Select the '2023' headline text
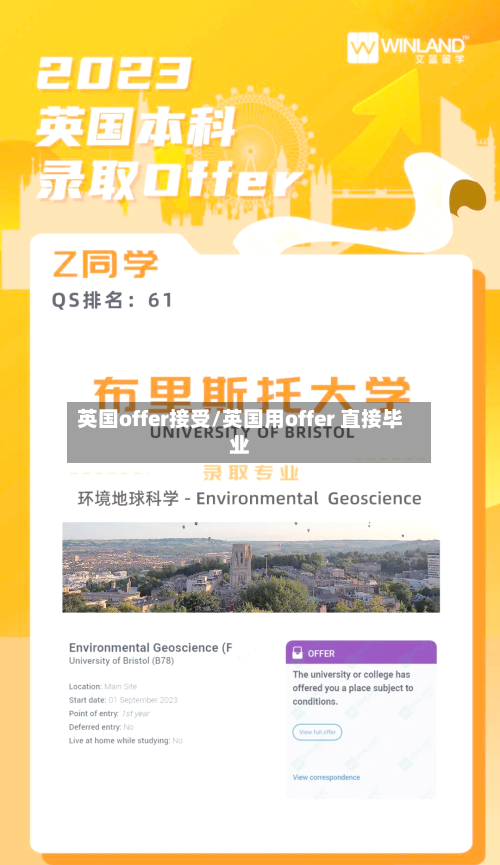This screenshot has width=500, height=865. coord(114,75)
